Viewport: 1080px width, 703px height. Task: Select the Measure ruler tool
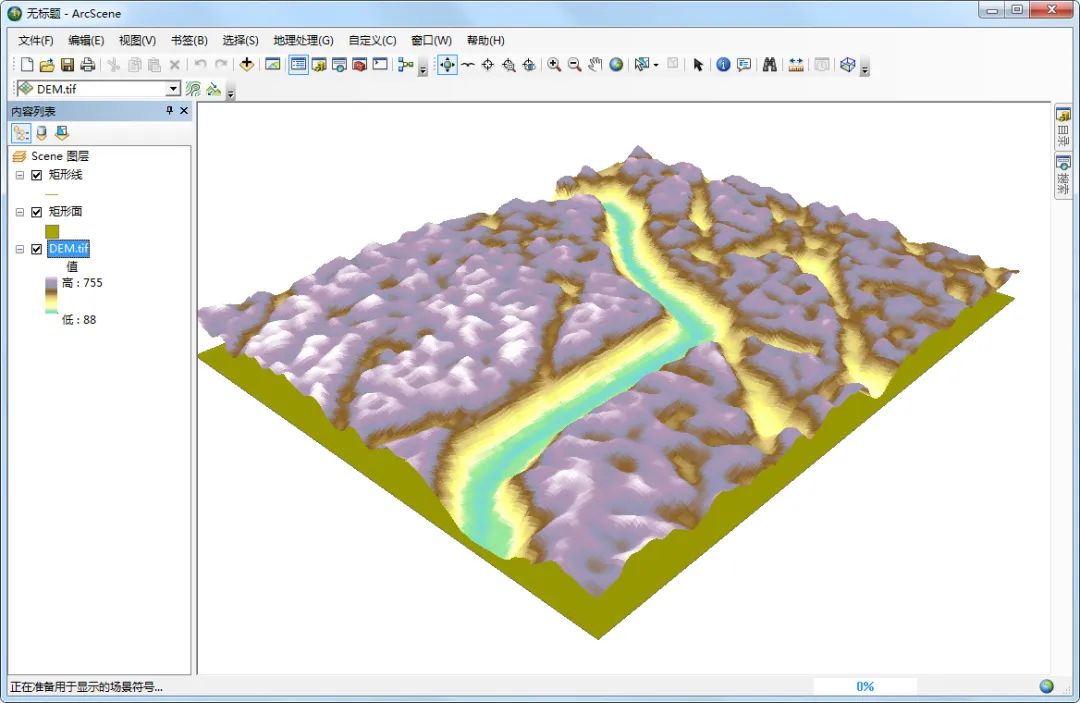[796, 65]
